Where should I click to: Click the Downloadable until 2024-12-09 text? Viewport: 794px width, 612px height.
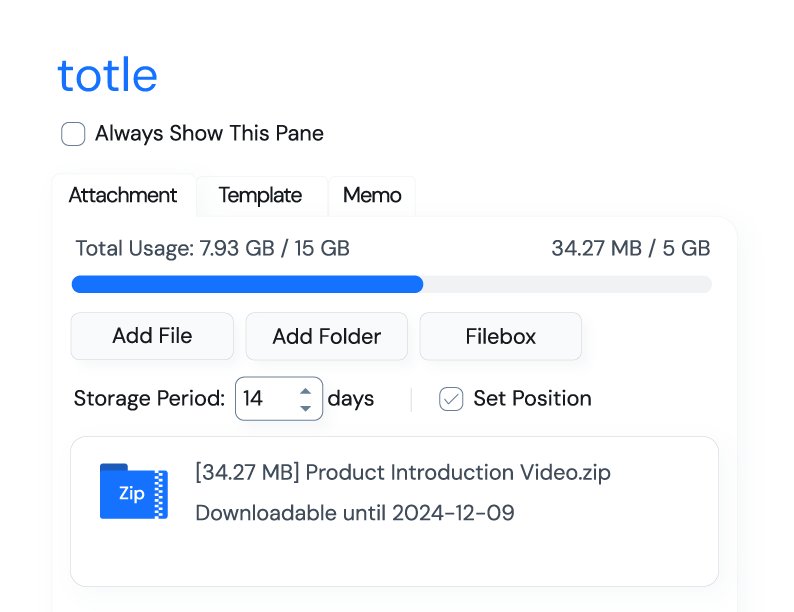click(354, 514)
